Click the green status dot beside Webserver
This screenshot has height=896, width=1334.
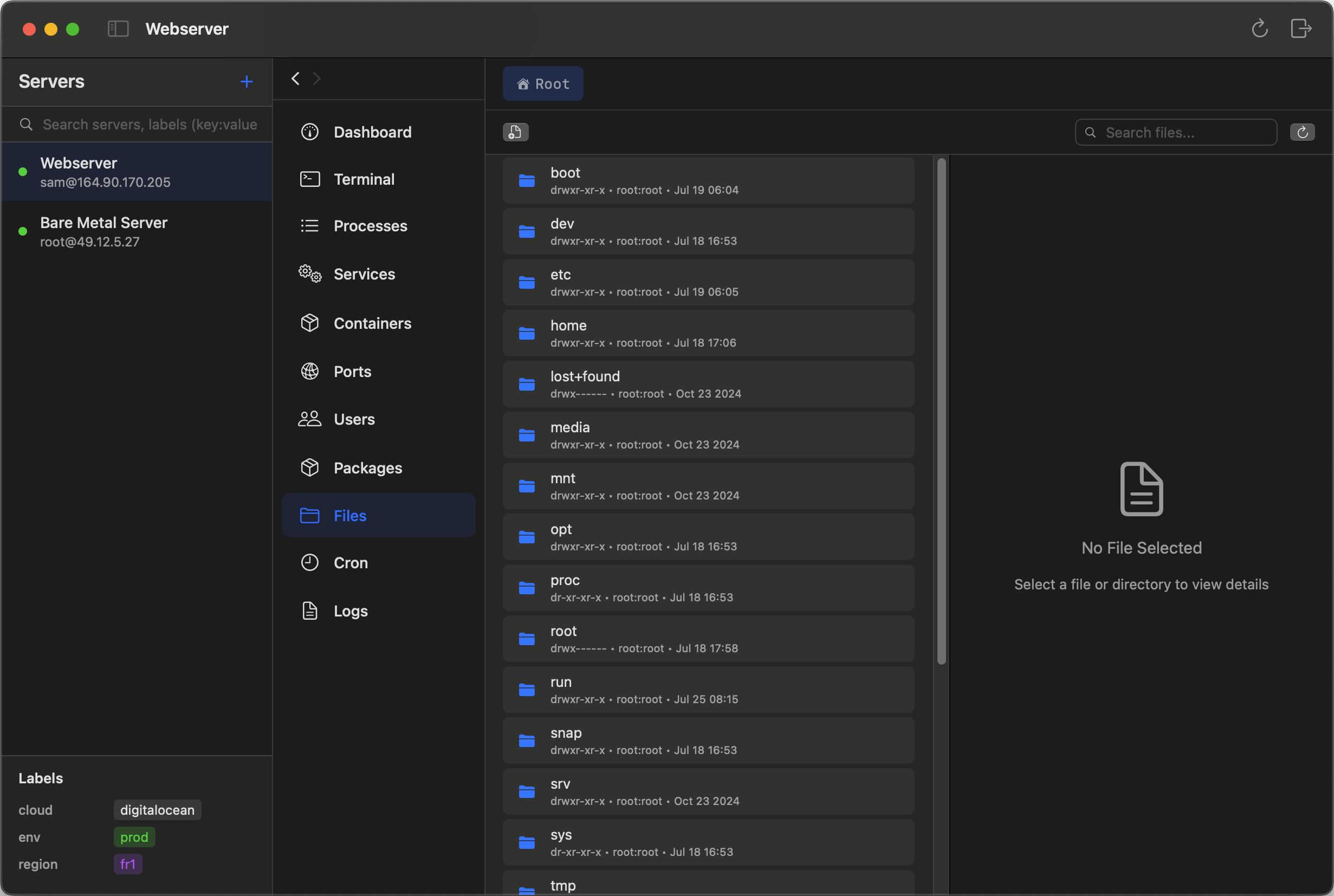click(x=23, y=172)
